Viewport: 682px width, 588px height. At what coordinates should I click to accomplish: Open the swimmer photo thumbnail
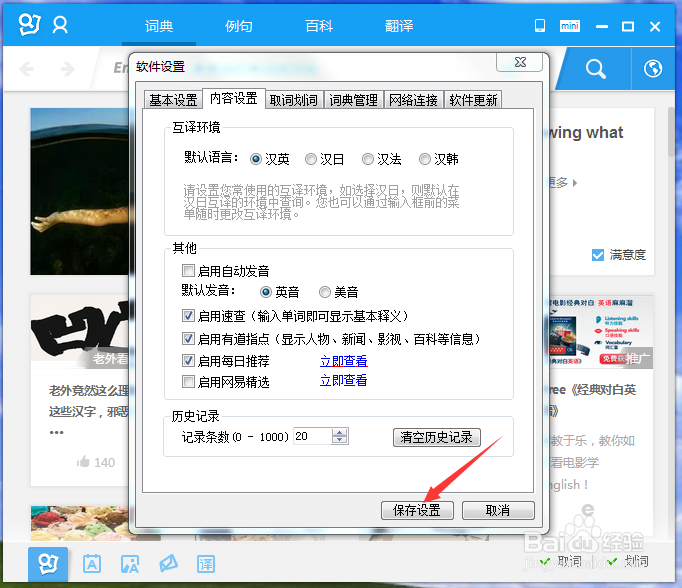click(x=80, y=192)
